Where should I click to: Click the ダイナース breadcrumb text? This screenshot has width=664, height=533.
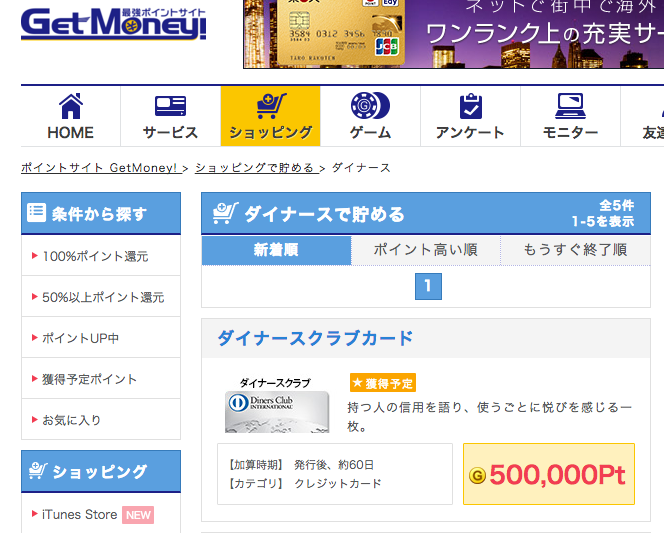point(361,168)
